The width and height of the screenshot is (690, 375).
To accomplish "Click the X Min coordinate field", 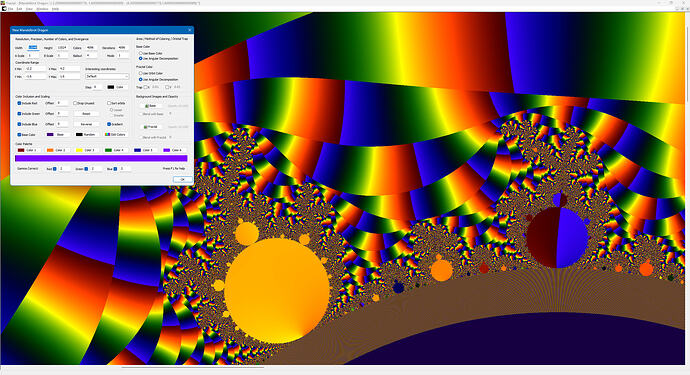I will pyautogui.click(x=36, y=69).
